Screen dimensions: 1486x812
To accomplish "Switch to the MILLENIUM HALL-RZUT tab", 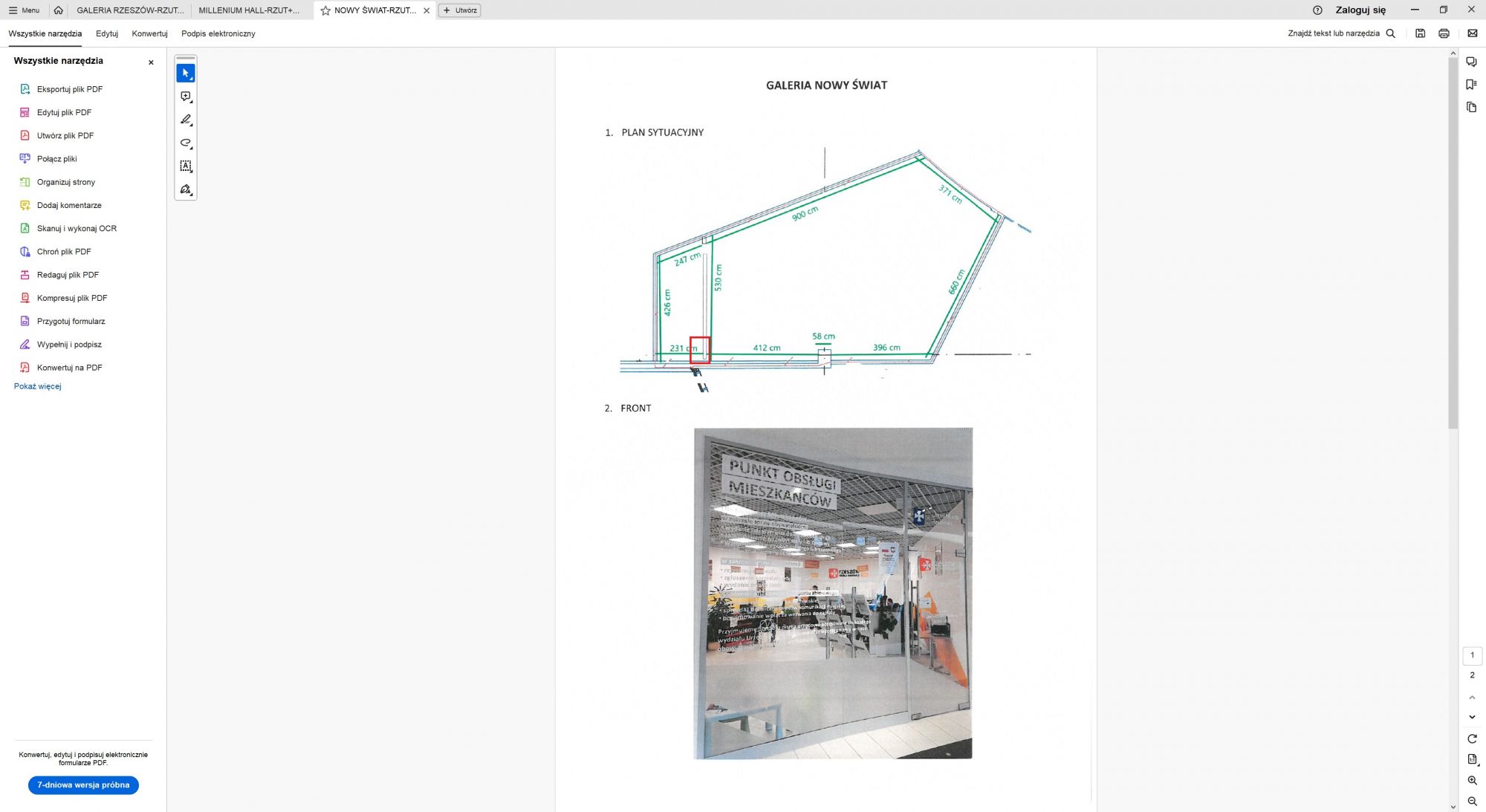I will point(249,10).
